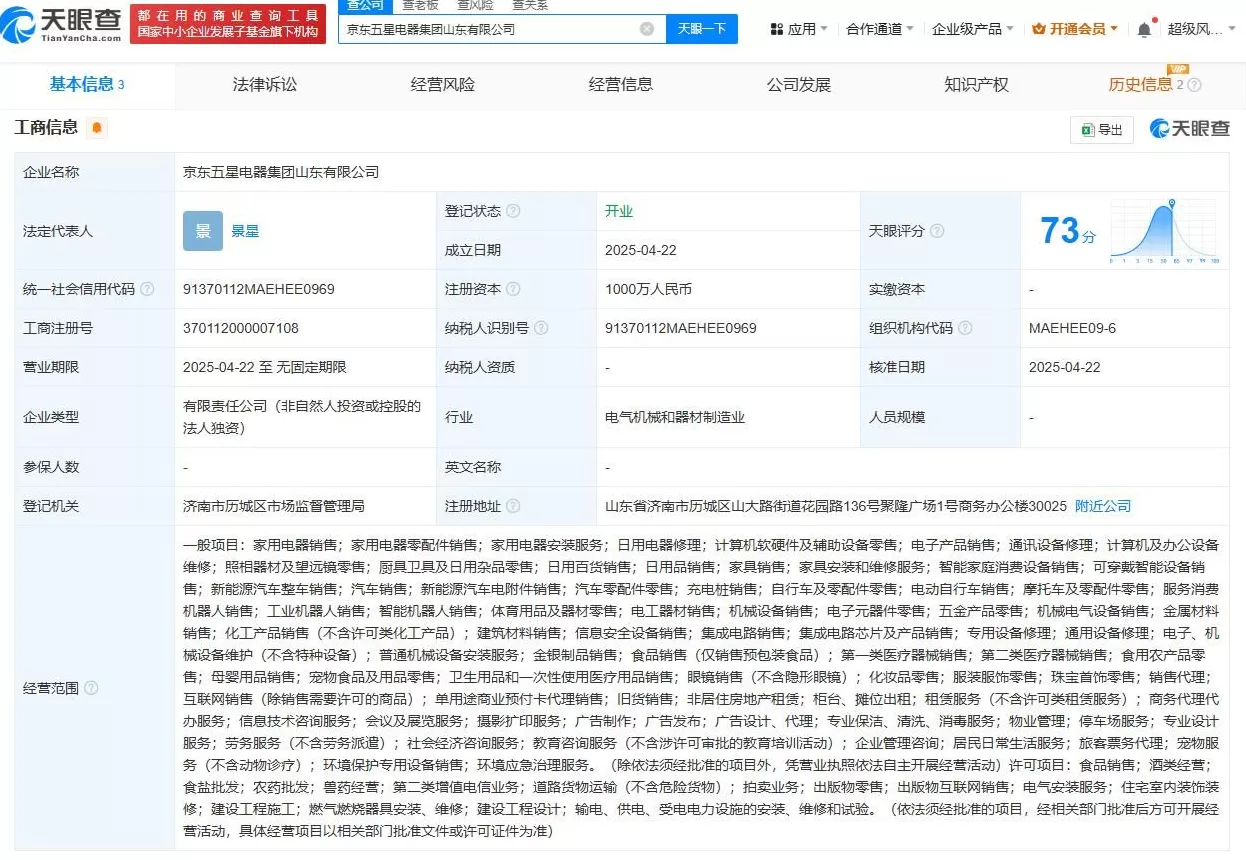Open the 知识产权 tab
This screenshot has width=1246, height=860.
(976, 85)
